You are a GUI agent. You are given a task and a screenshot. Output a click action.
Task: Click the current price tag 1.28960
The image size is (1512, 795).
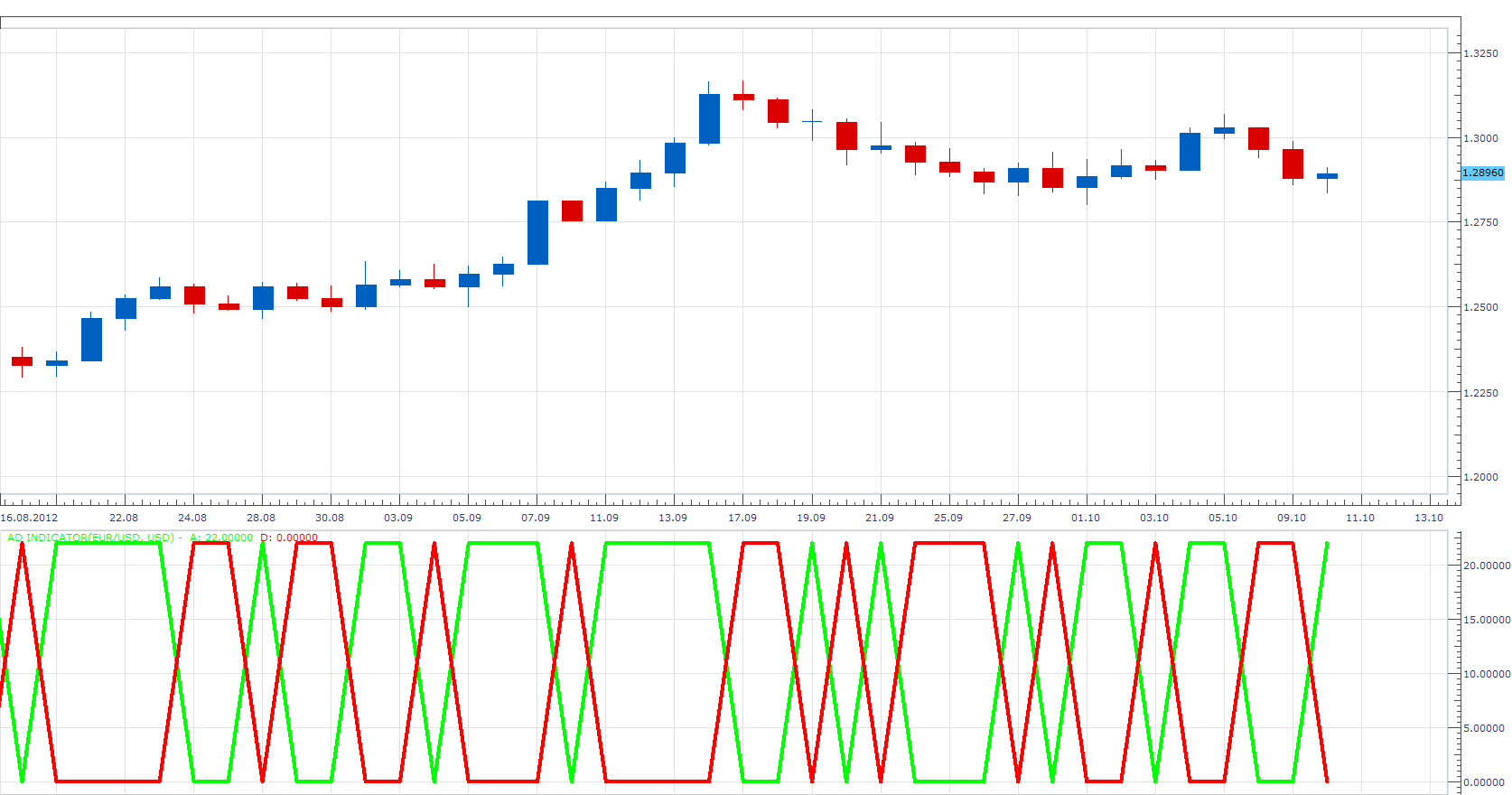coord(1483,173)
